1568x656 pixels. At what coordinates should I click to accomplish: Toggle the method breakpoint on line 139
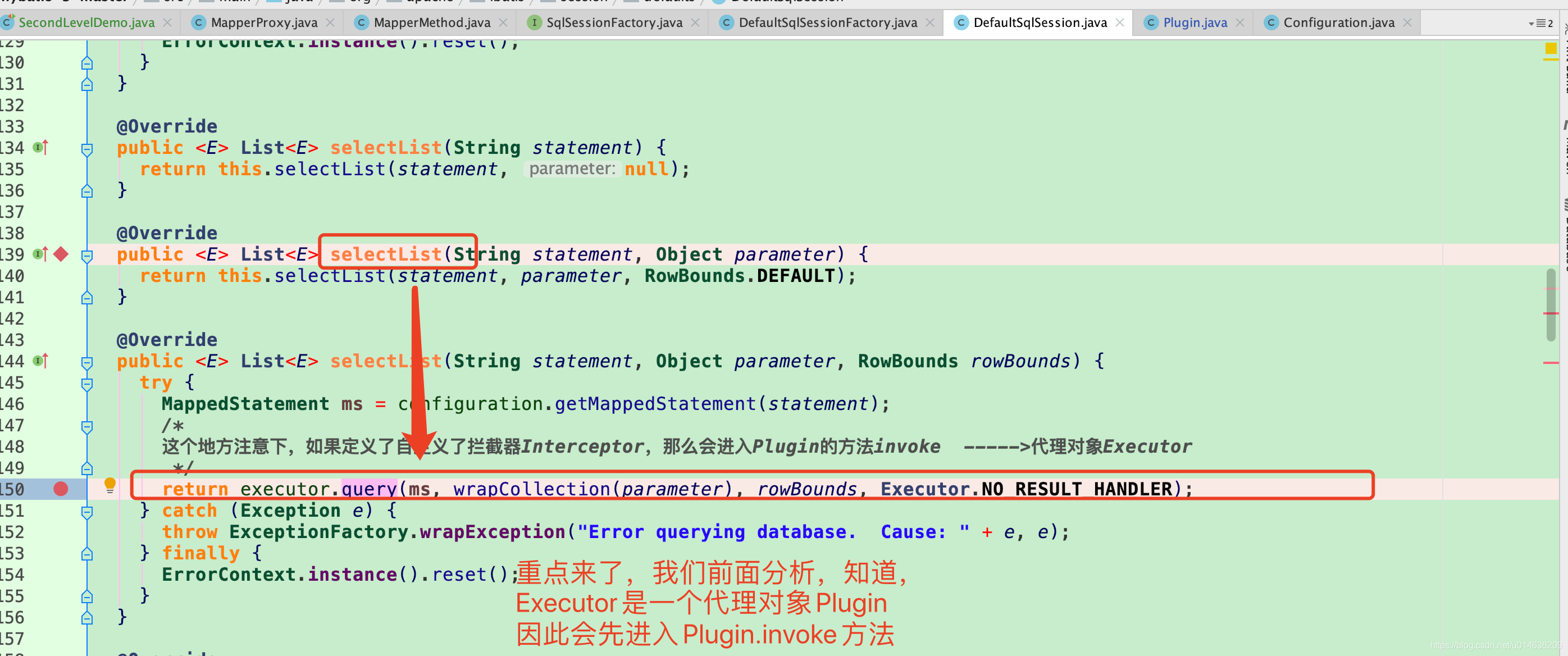61,254
